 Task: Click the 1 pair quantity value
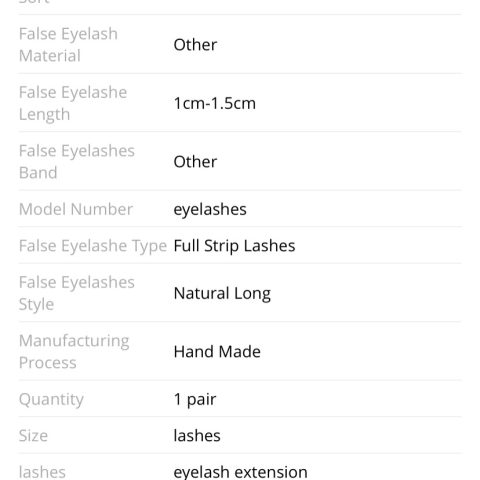195,399
